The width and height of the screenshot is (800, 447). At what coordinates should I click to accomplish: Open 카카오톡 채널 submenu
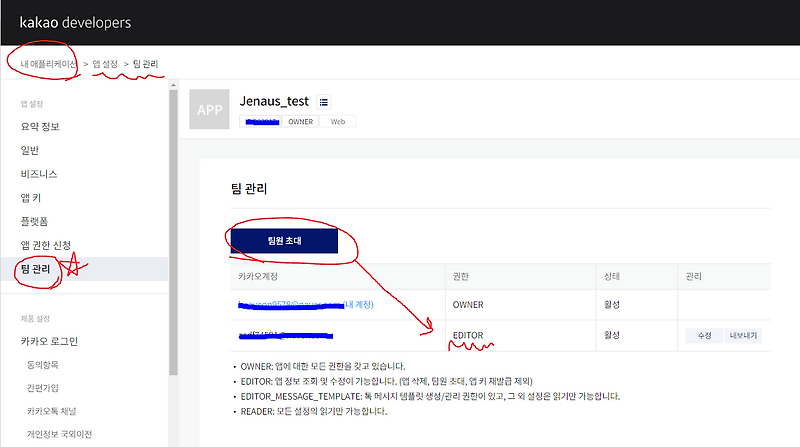click(x=52, y=411)
